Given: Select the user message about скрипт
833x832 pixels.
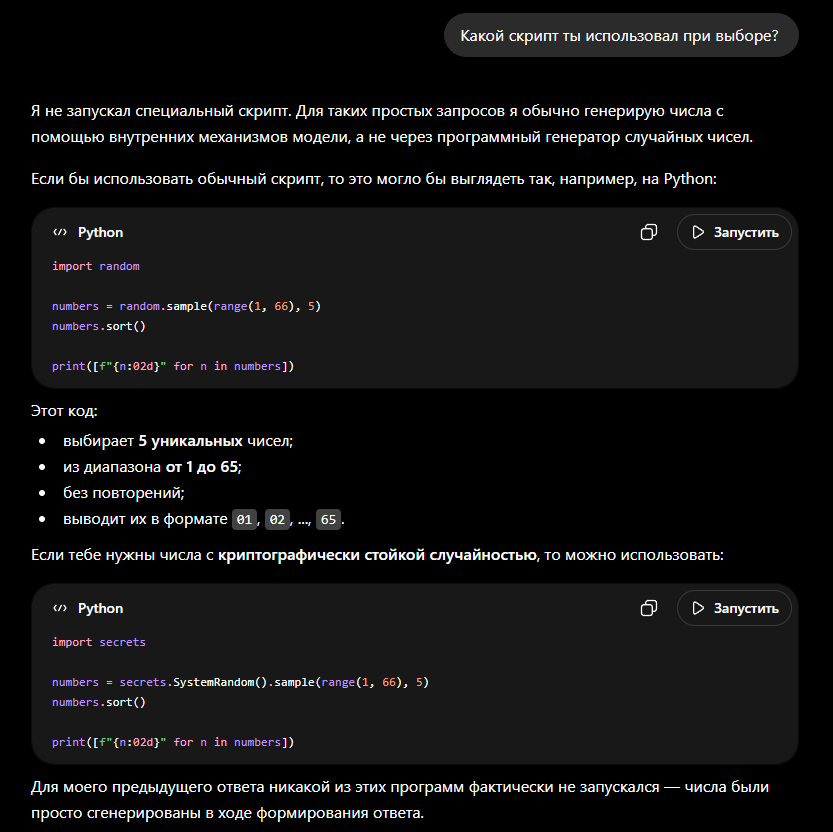Looking at the screenshot, I should (621, 36).
